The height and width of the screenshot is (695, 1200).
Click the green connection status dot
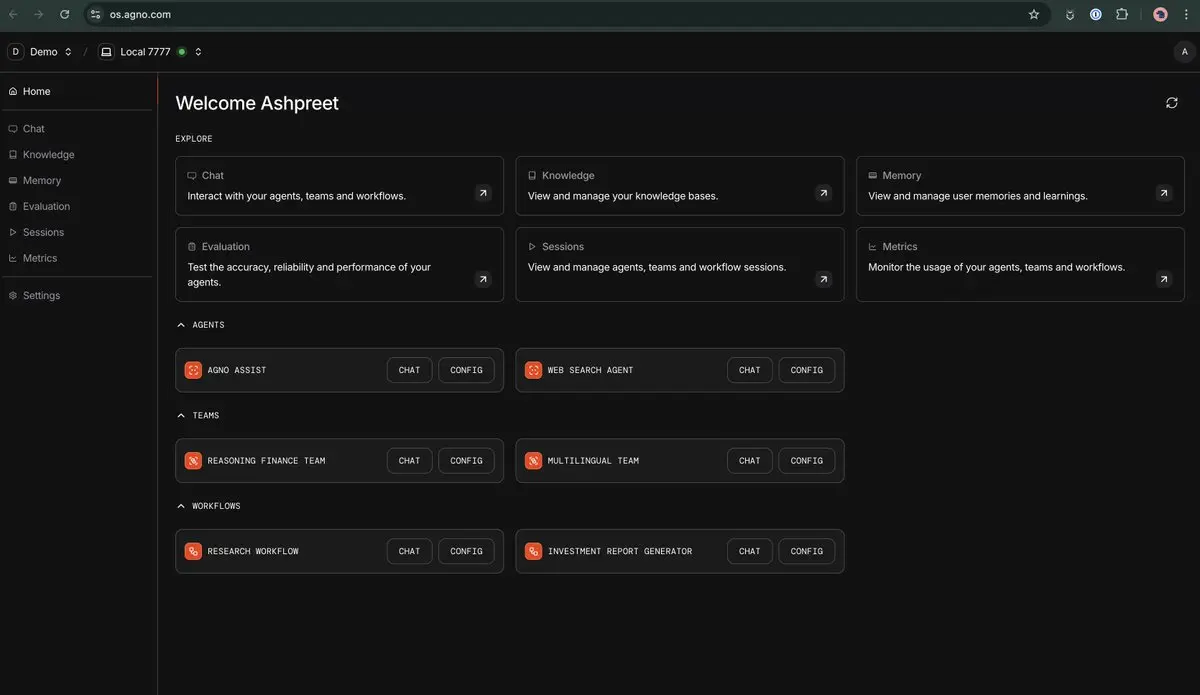click(x=181, y=52)
